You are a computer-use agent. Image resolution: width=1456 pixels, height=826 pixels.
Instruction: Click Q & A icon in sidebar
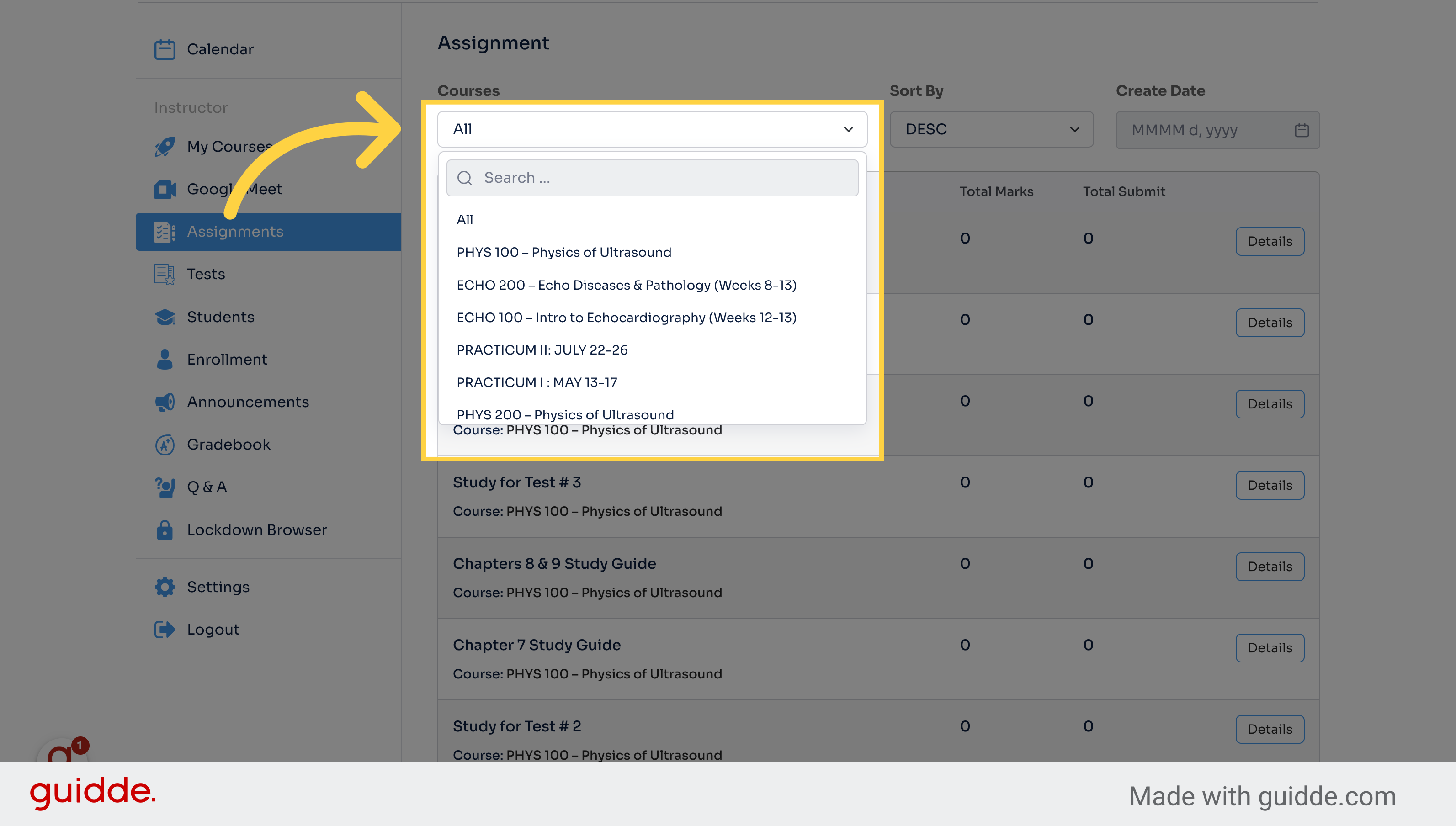tap(163, 487)
